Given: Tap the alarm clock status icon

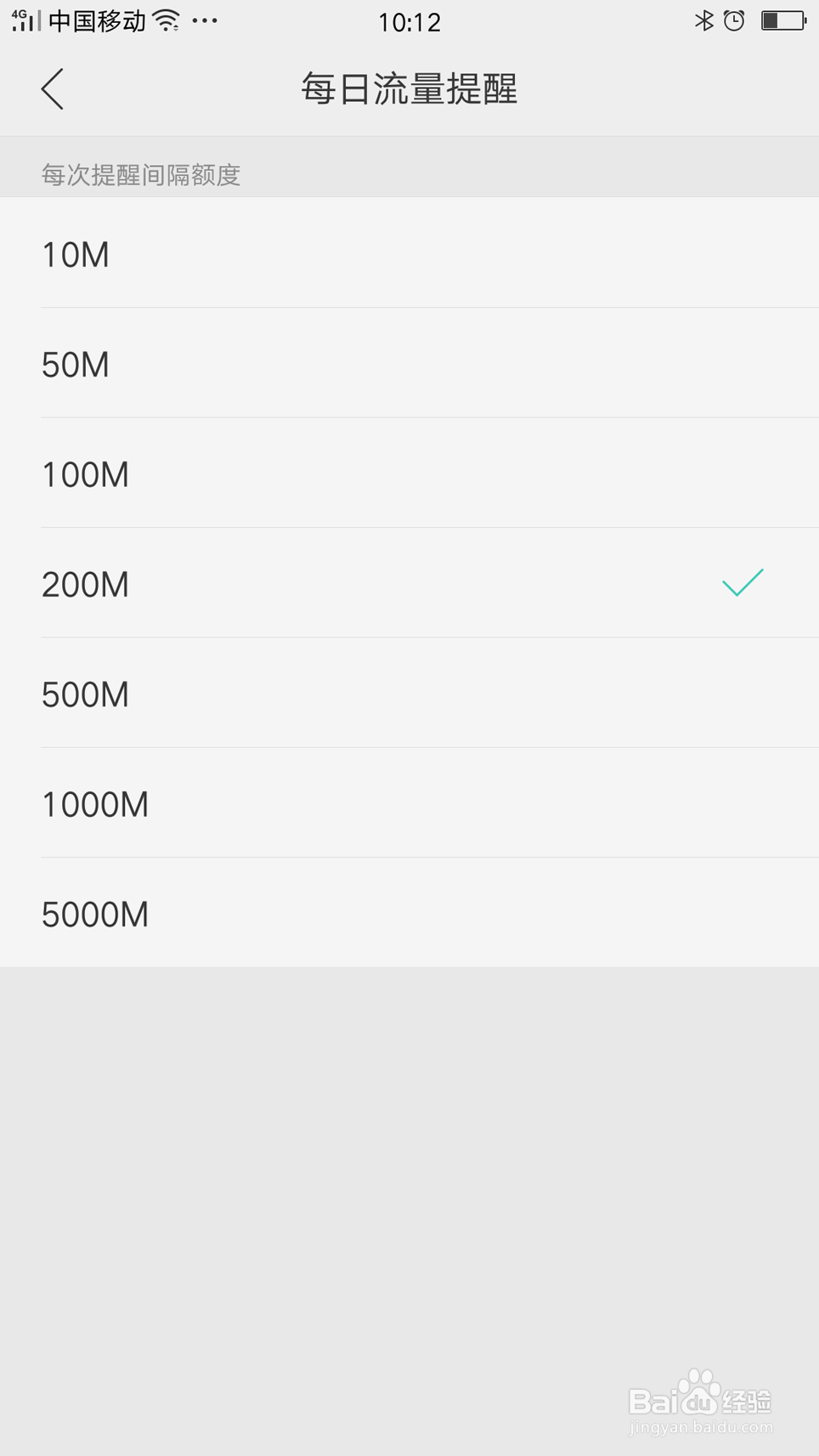Looking at the screenshot, I should [734, 20].
